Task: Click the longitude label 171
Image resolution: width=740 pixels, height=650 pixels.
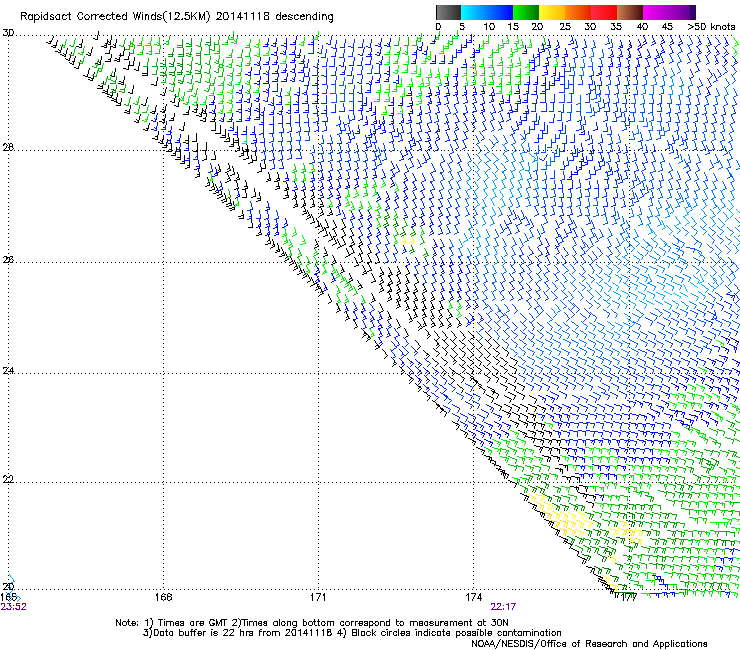Action: (318, 597)
